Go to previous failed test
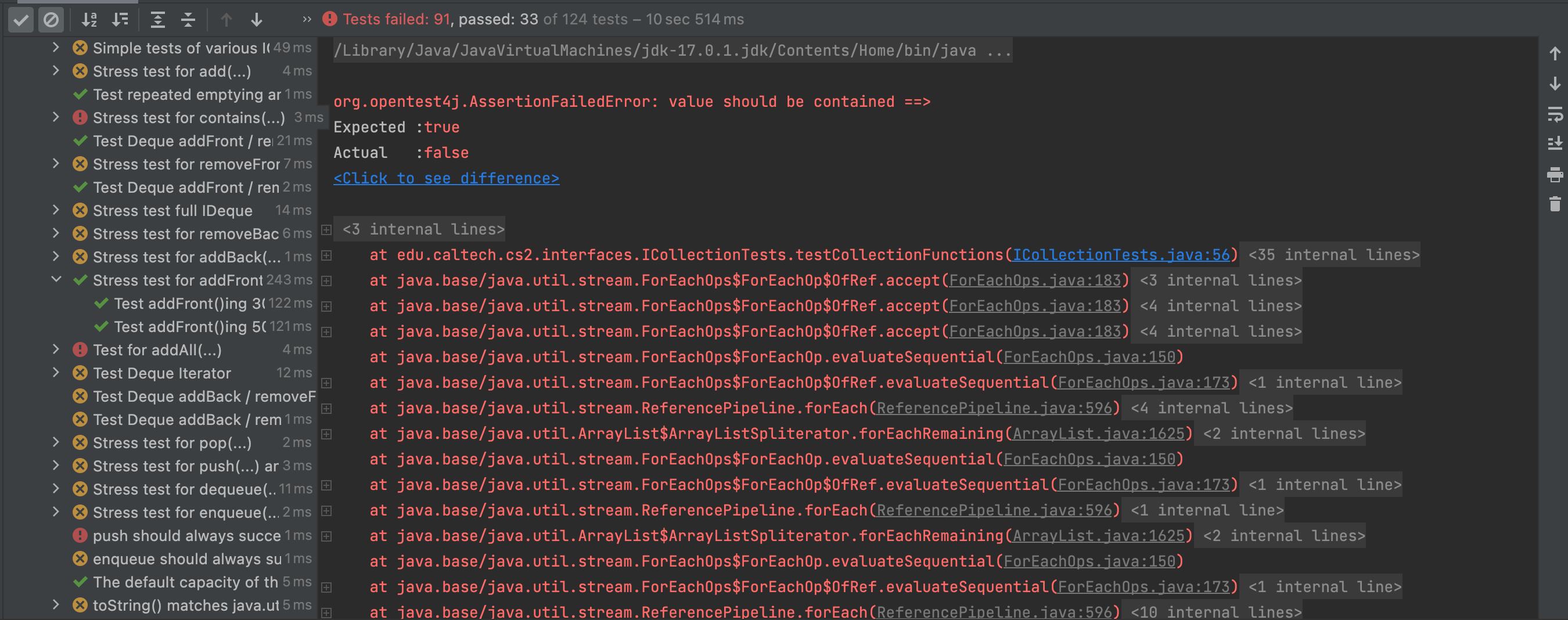 [x=226, y=20]
